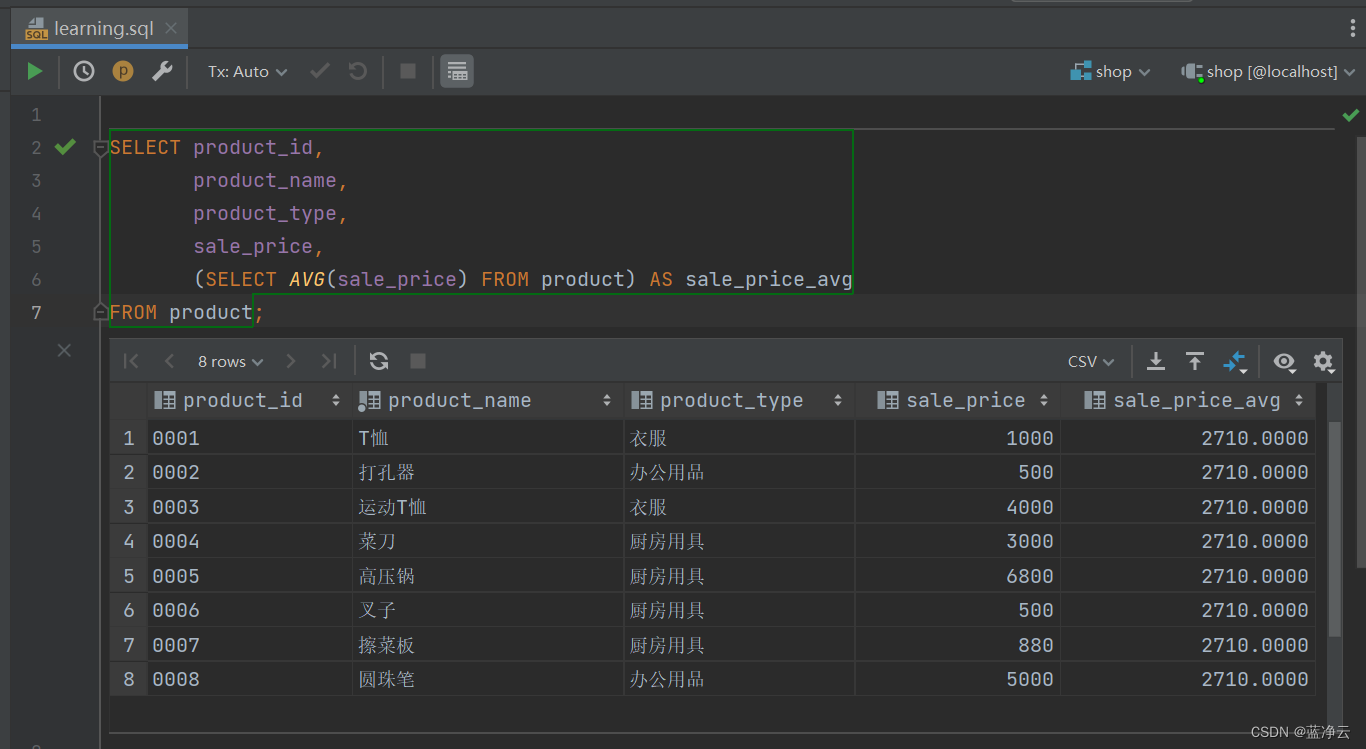Toggle the in-editor results table icon
Image resolution: width=1366 pixels, height=749 pixels.
tap(457, 71)
